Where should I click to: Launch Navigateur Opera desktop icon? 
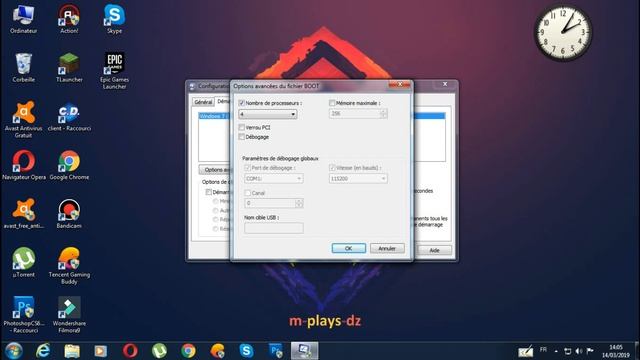(24, 165)
